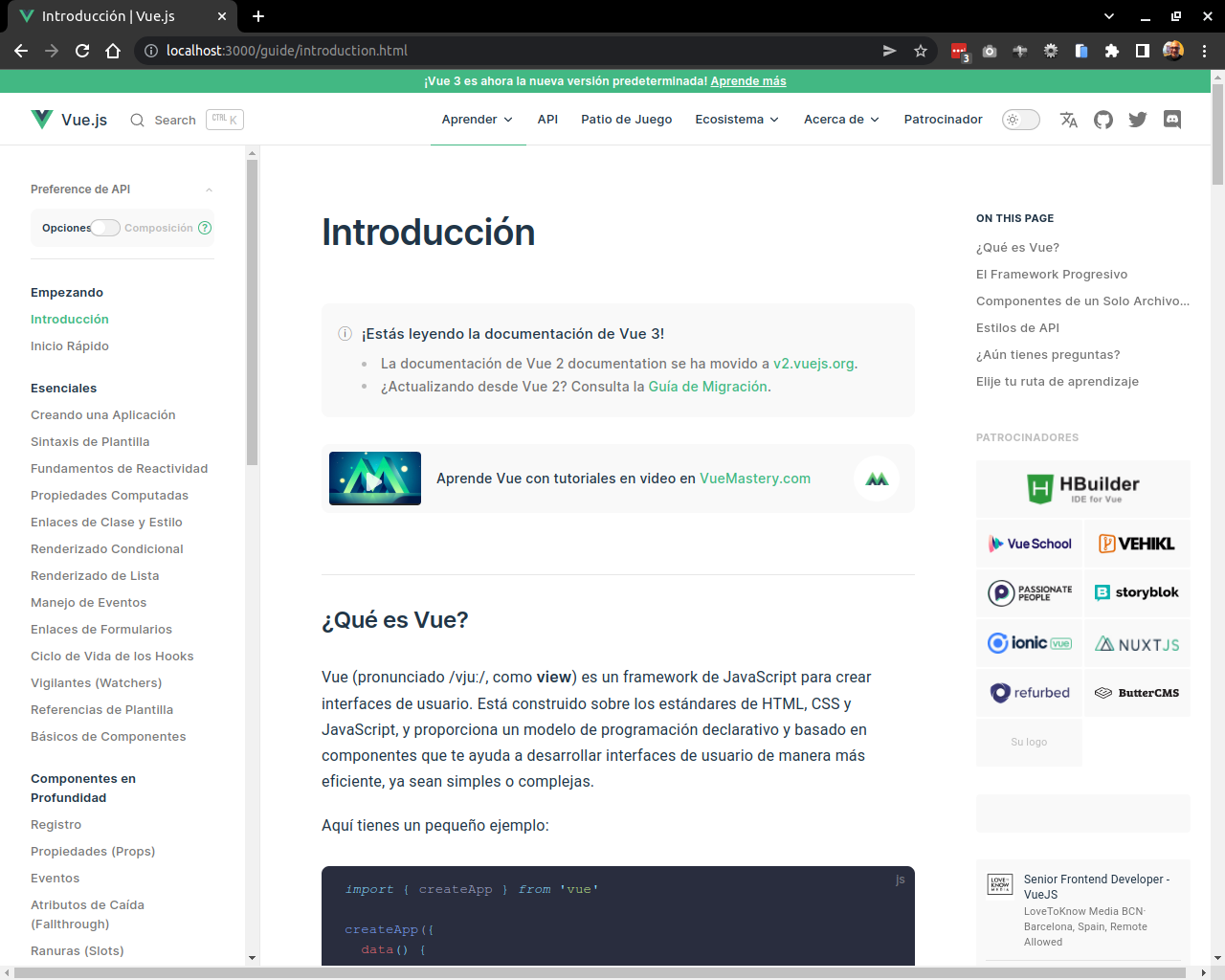Open a new browser tab with plus icon
1225x980 pixels.
tap(258, 16)
